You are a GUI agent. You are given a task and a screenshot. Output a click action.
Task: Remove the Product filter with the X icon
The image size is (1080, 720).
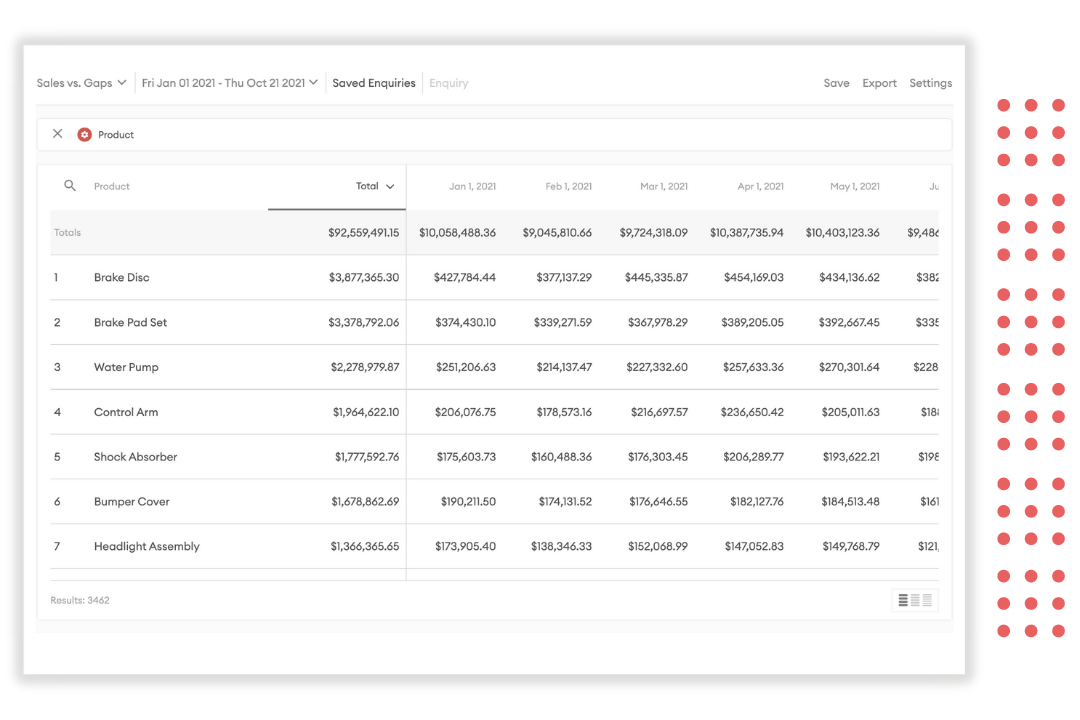point(57,133)
